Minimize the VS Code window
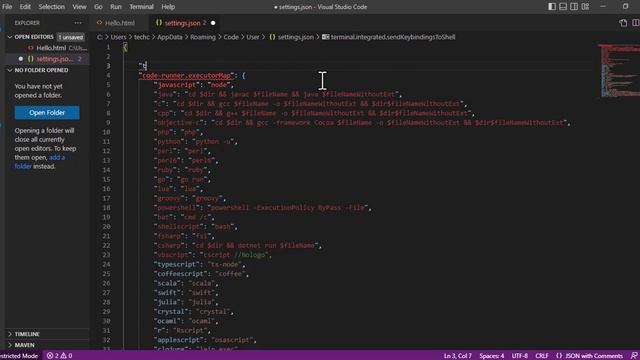The height and width of the screenshot is (360, 640). pos(602,7)
